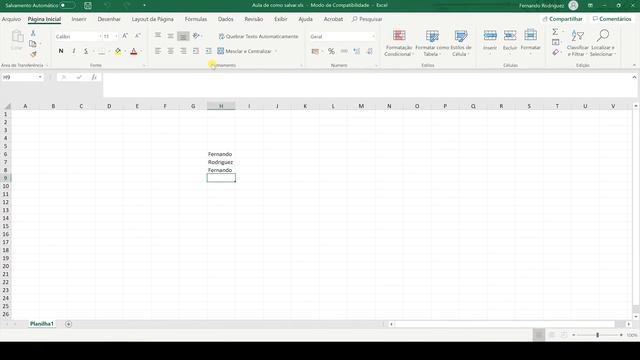Click the Compartilhar button
Screen dimensions: 640x360
point(562,19)
